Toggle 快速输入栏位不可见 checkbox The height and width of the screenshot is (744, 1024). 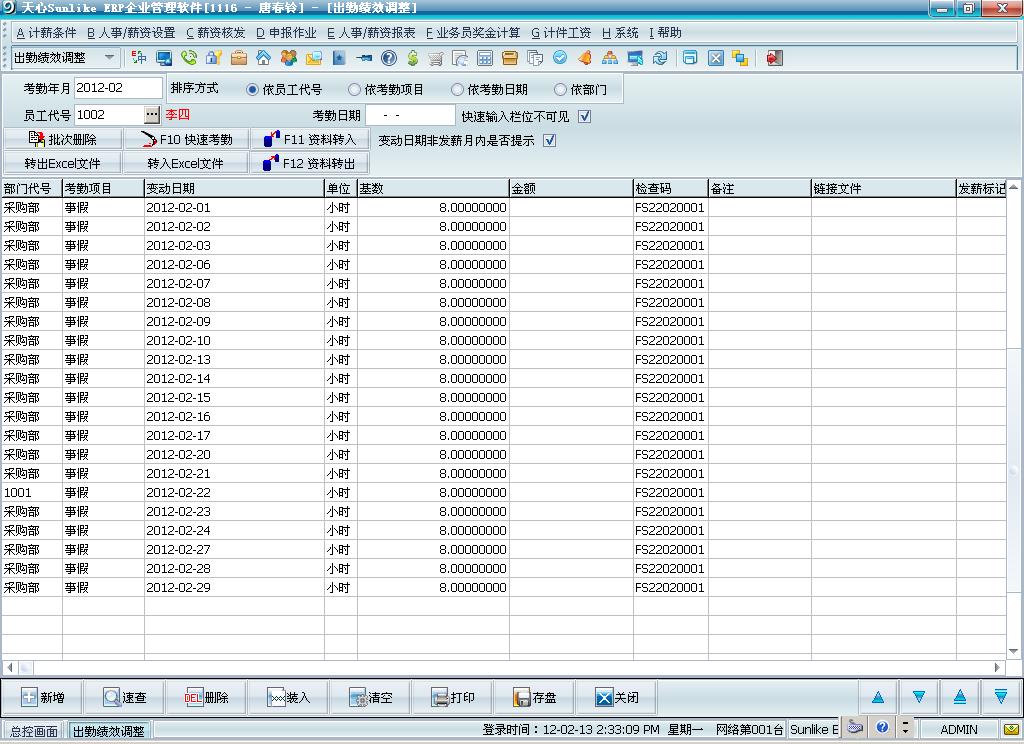[584, 116]
